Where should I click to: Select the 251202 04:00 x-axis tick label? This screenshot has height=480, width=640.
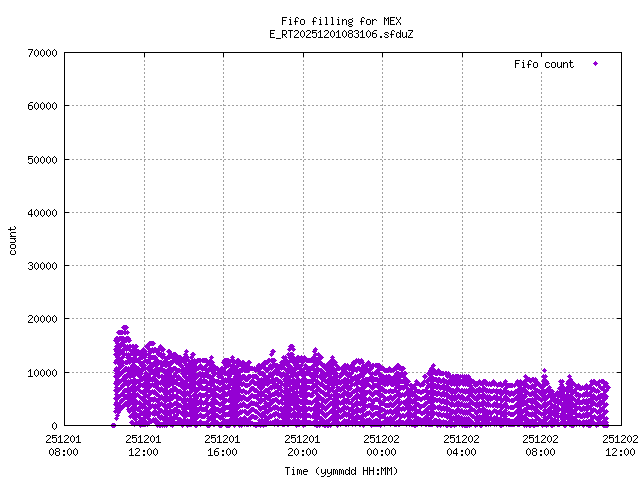[461, 444]
